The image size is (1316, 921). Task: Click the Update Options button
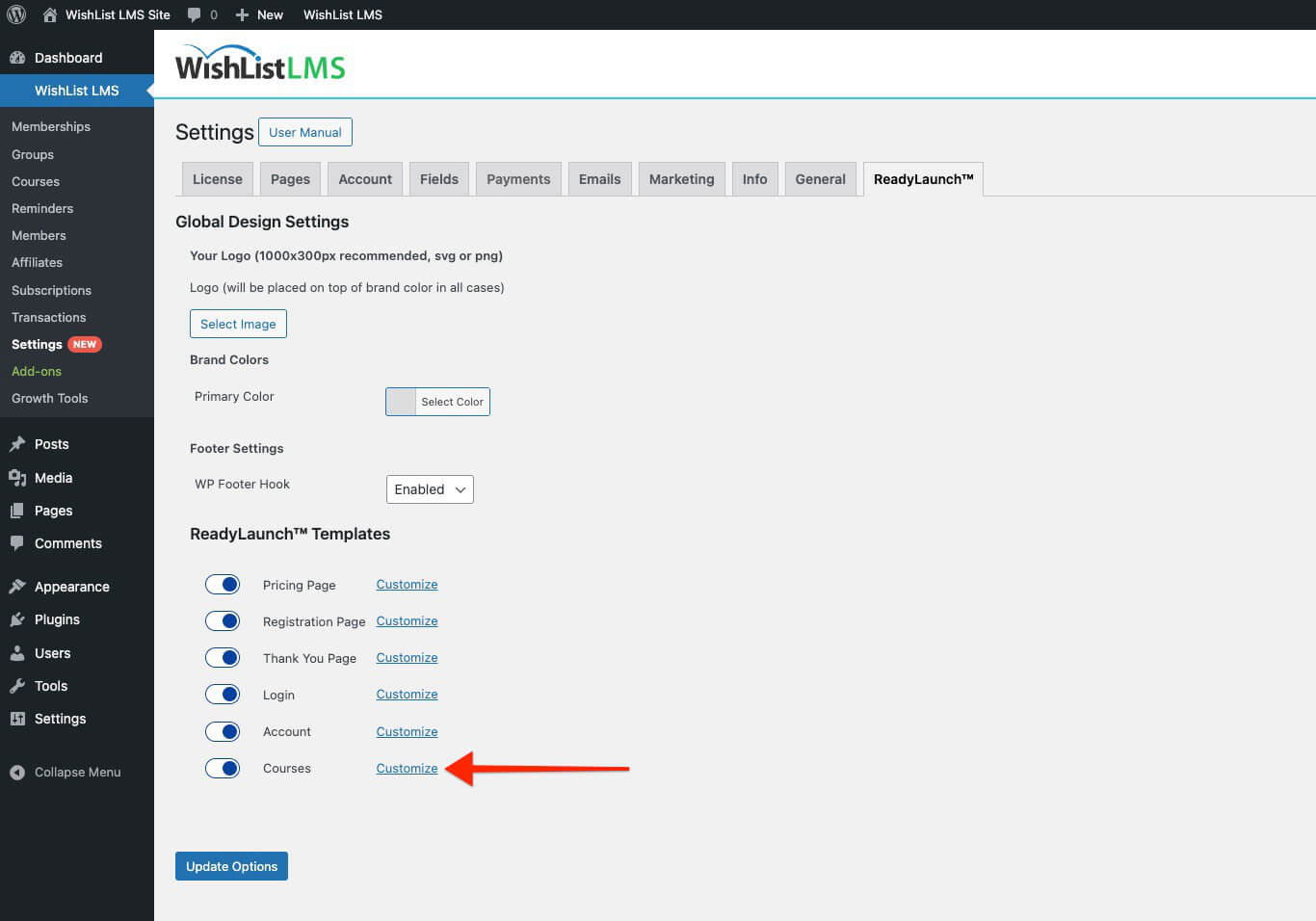pos(231,865)
